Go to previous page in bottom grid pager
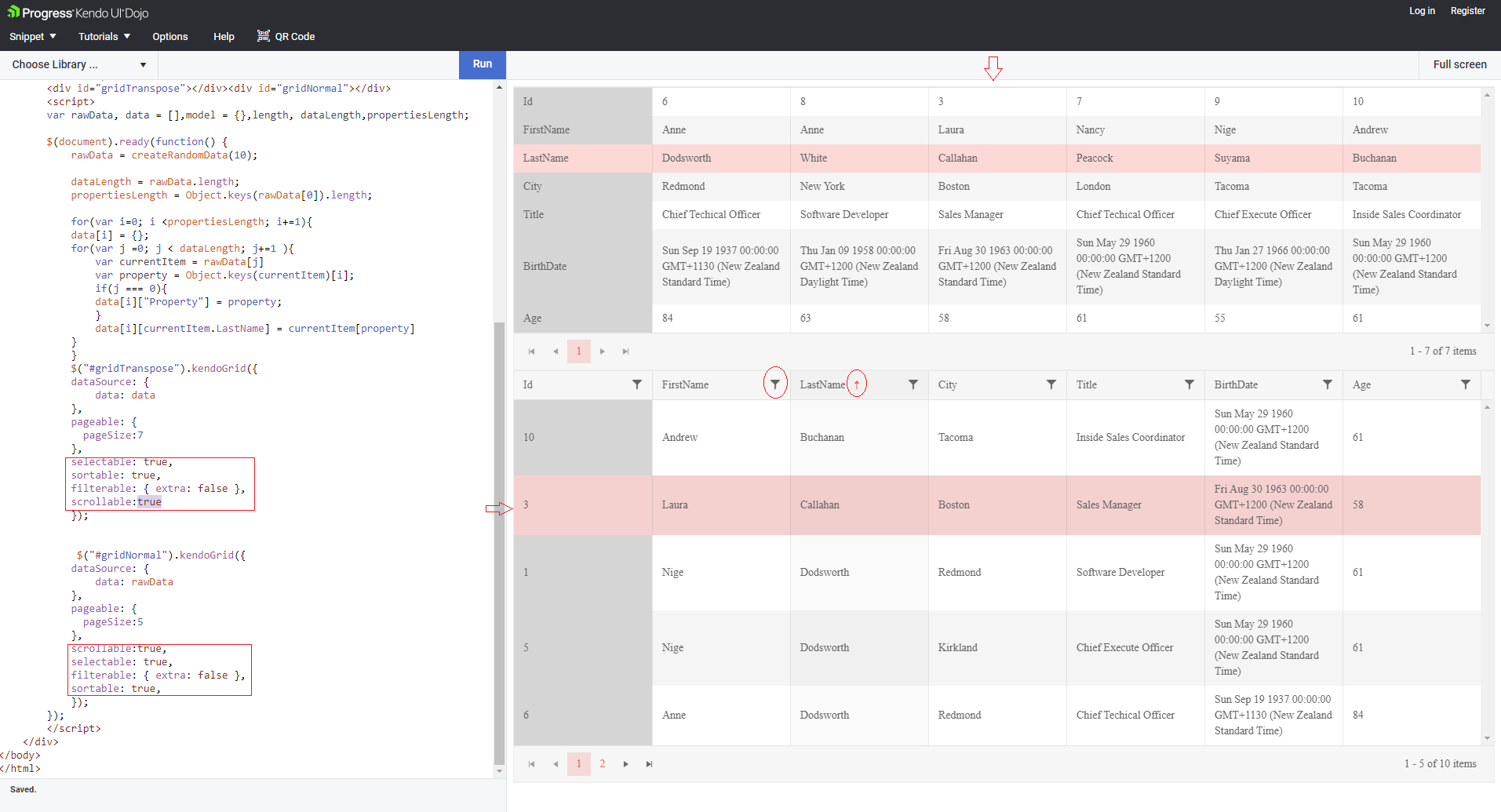 tap(556, 764)
